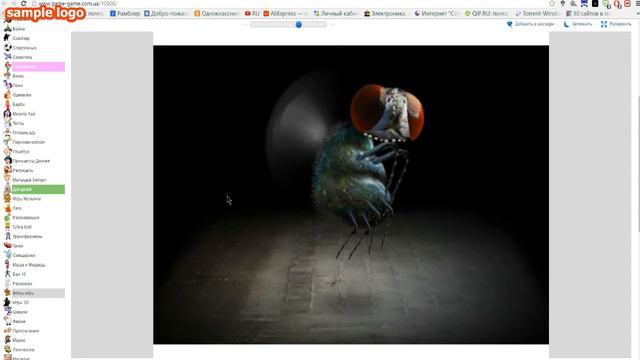Open the Добро пожал... bookmark
Viewport: 640px width, 360px height.
click(166, 13)
